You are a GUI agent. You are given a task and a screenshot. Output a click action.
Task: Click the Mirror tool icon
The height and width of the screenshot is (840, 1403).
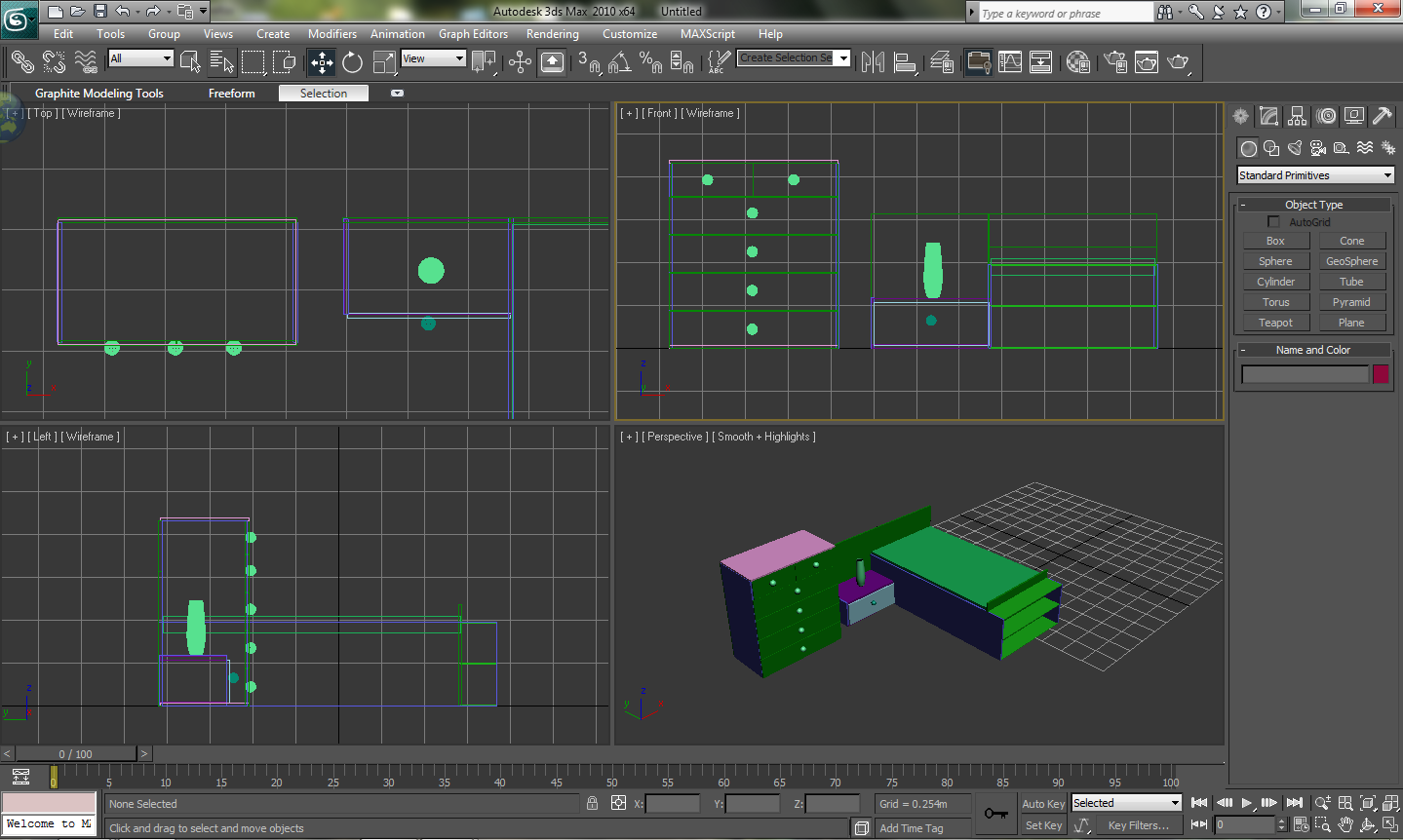click(x=873, y=62)
